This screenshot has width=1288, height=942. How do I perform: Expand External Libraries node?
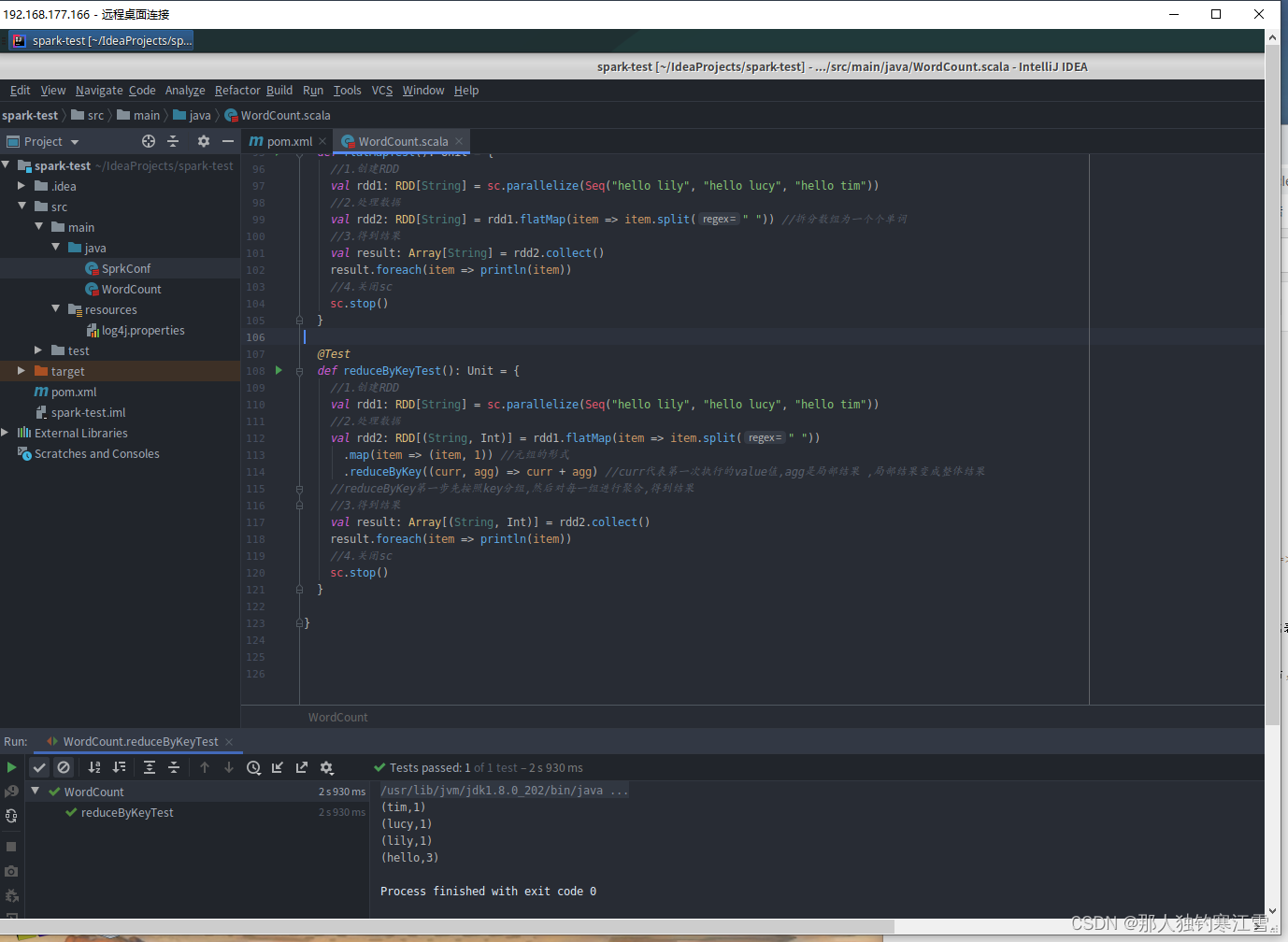[6, 433]
